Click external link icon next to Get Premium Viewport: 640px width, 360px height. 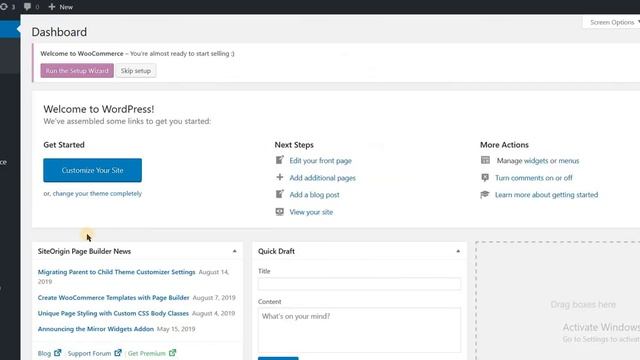173,353
